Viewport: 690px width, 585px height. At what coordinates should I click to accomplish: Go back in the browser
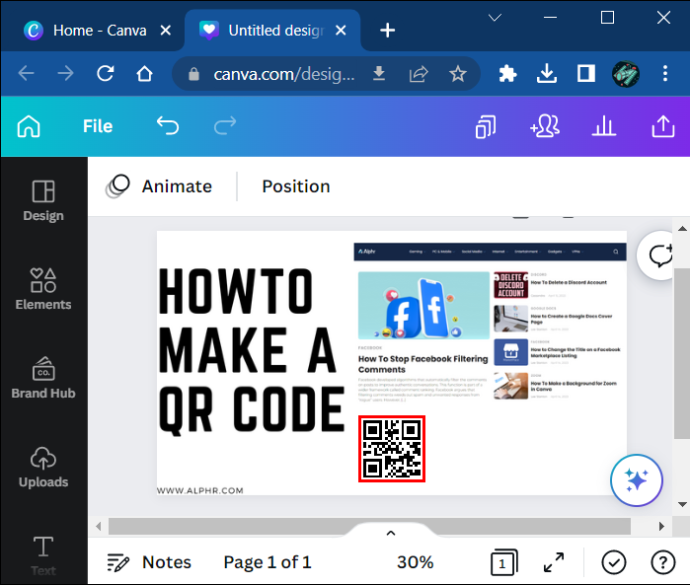[x=26, y=73]
